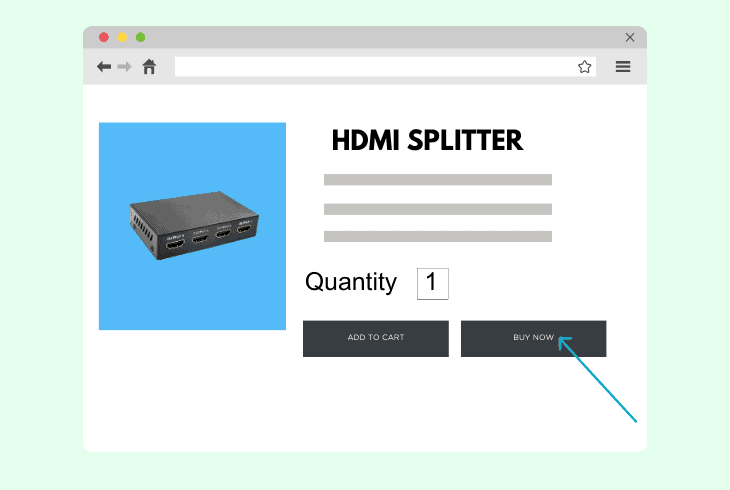Close the browser with the X icon
The width and height of the screenshot is (730, 490).
(x=630, y=37)
